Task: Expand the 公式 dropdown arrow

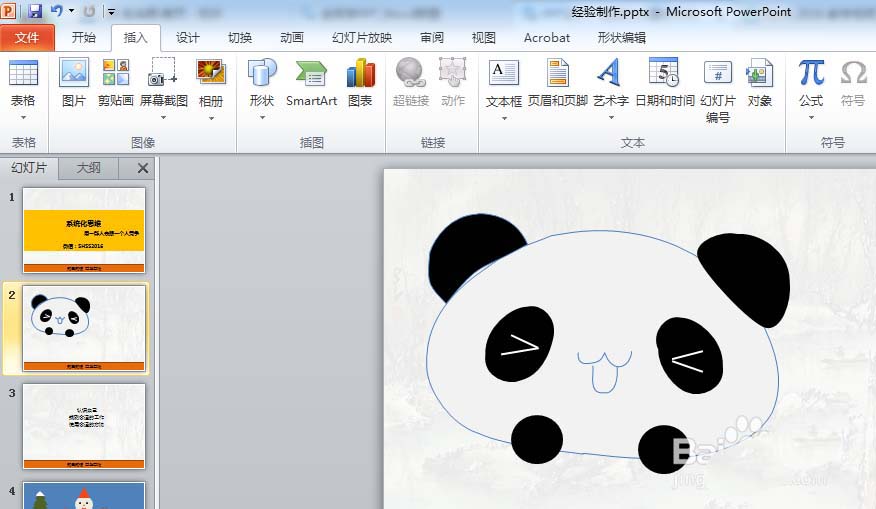Action: click(x=811, y=118)
